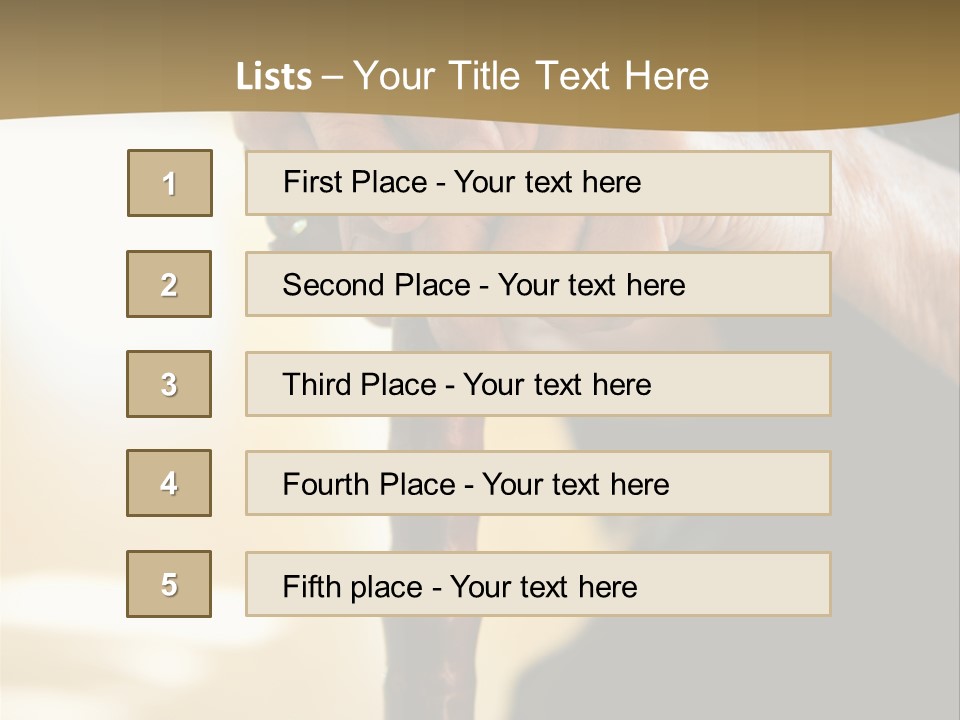Click the number 5 box
The height and width of the screenshot is (720, 960).
click(169, 584)
